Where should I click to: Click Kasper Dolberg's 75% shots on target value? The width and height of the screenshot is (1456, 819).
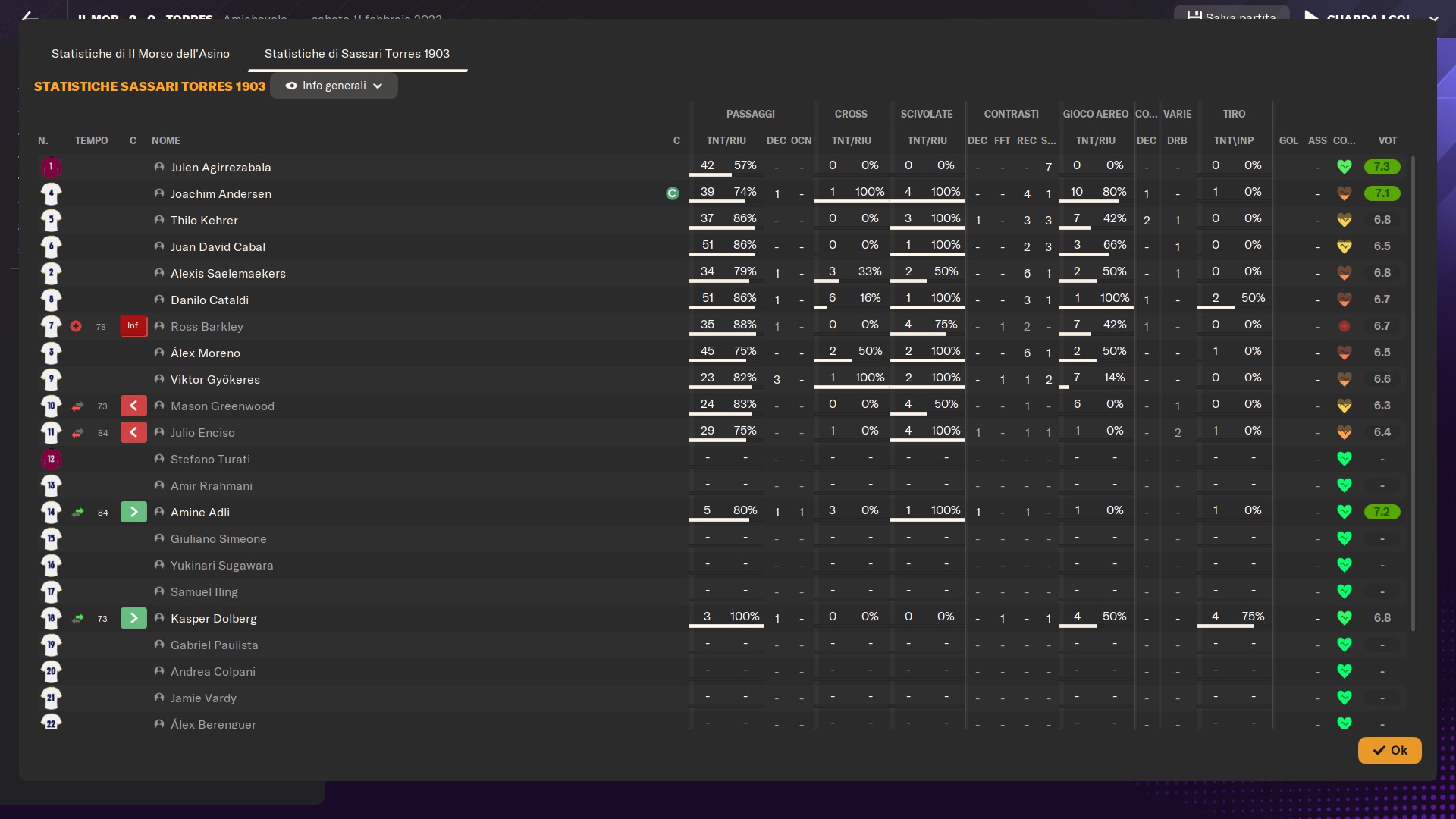coord(1253,617)
